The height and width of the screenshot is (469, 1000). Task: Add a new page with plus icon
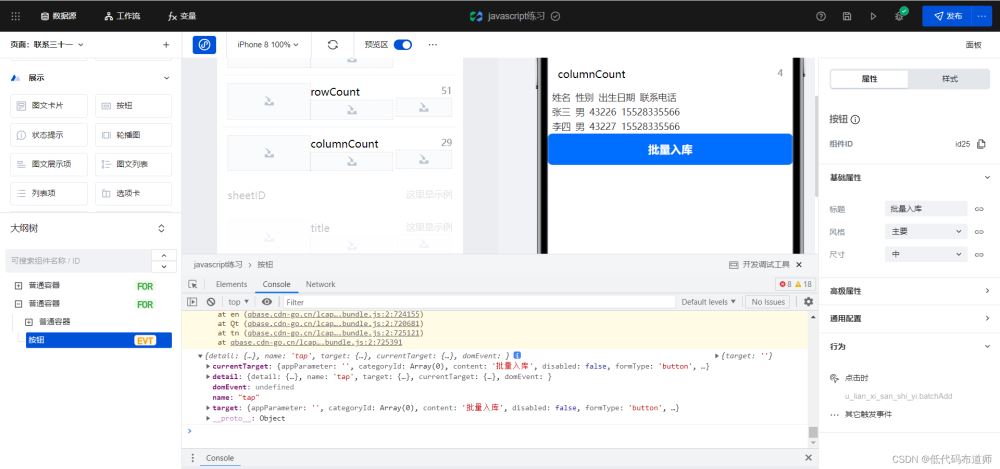[166, 45]
